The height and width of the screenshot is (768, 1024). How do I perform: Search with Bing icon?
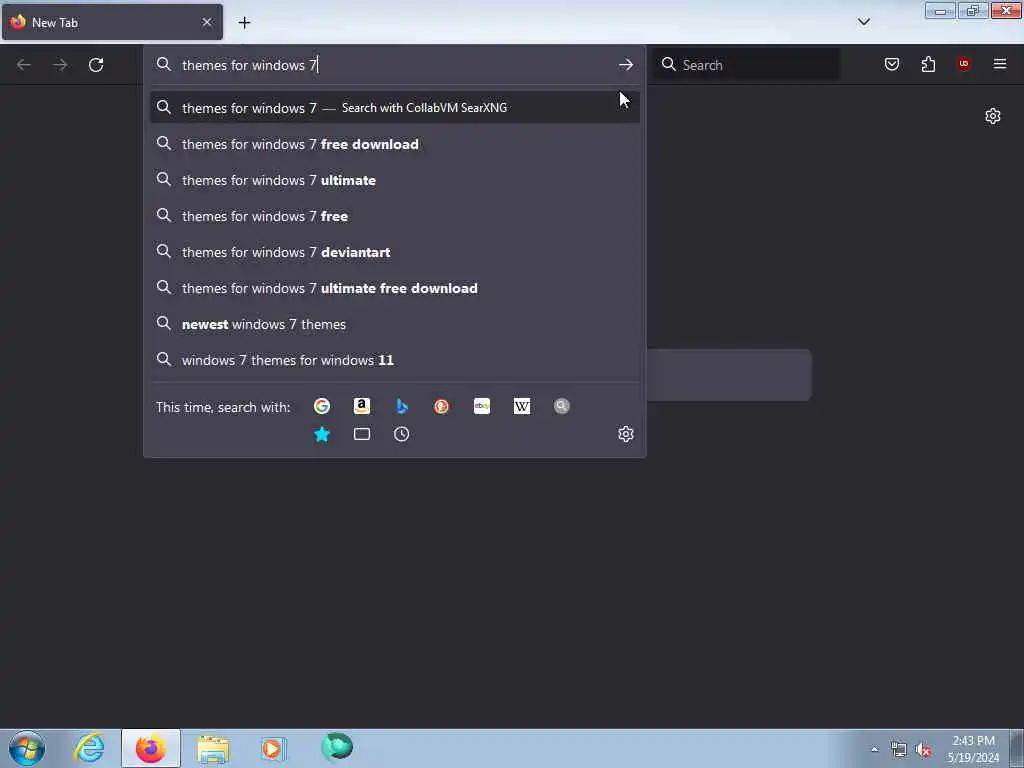402,406
